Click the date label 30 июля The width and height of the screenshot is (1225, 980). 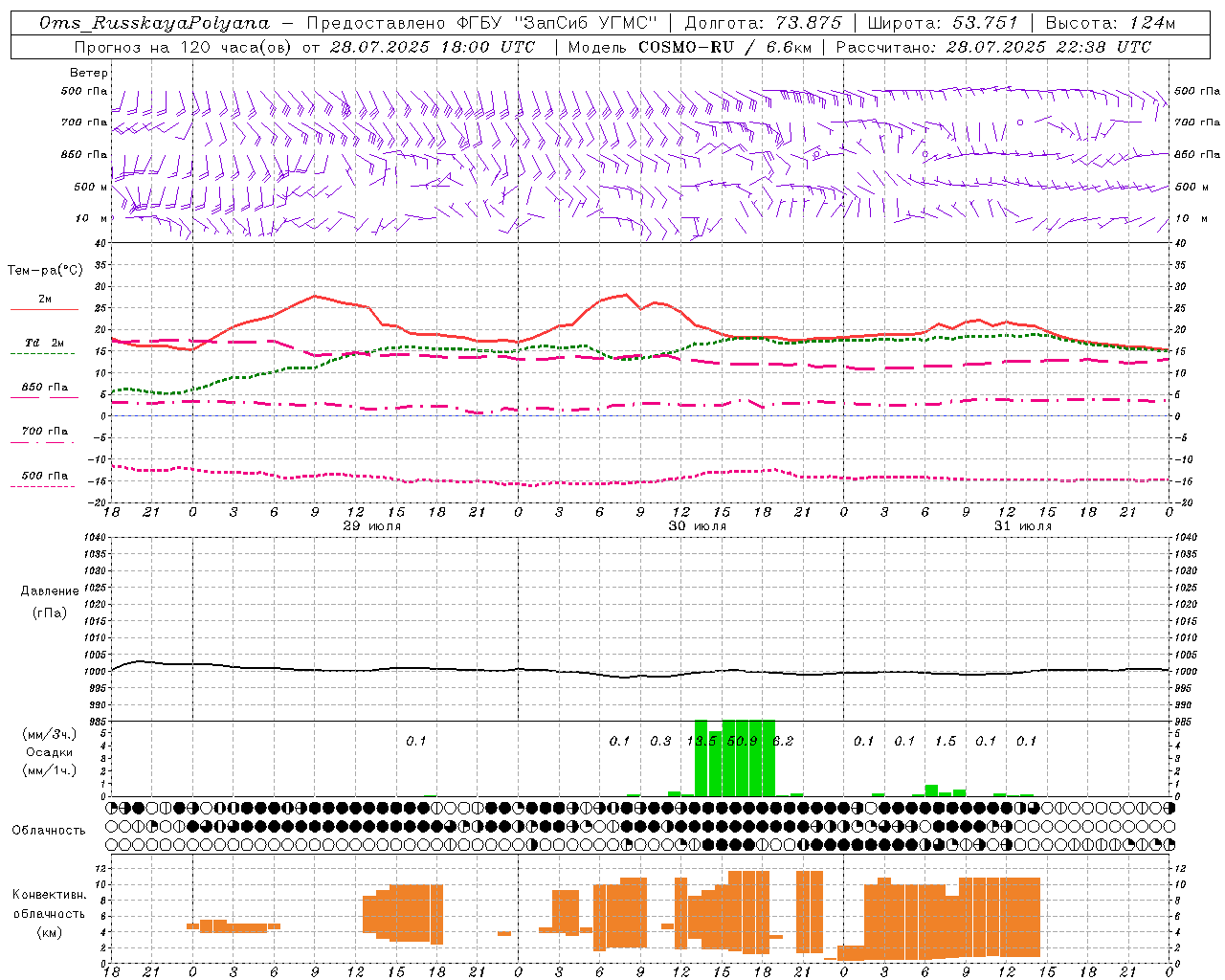point(698,525)
